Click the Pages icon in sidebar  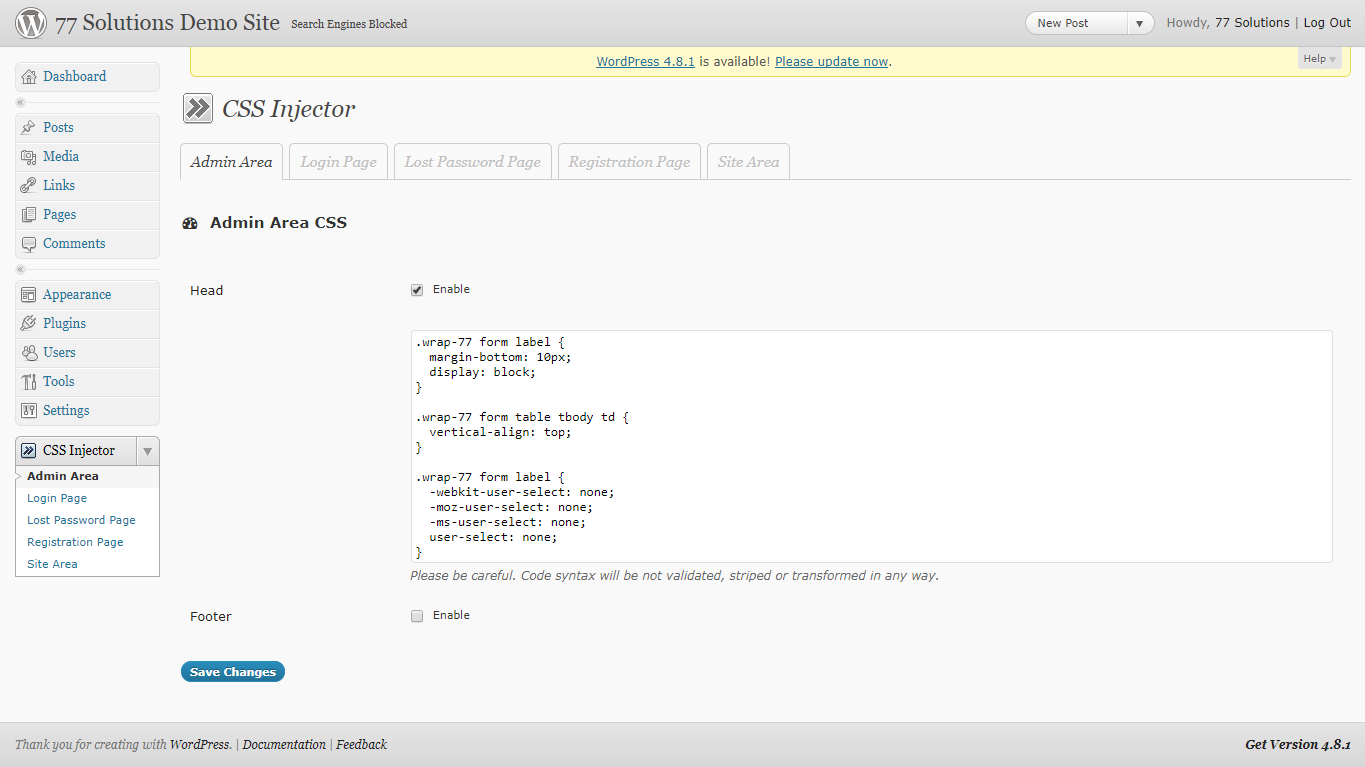click(x=29, y=215)
